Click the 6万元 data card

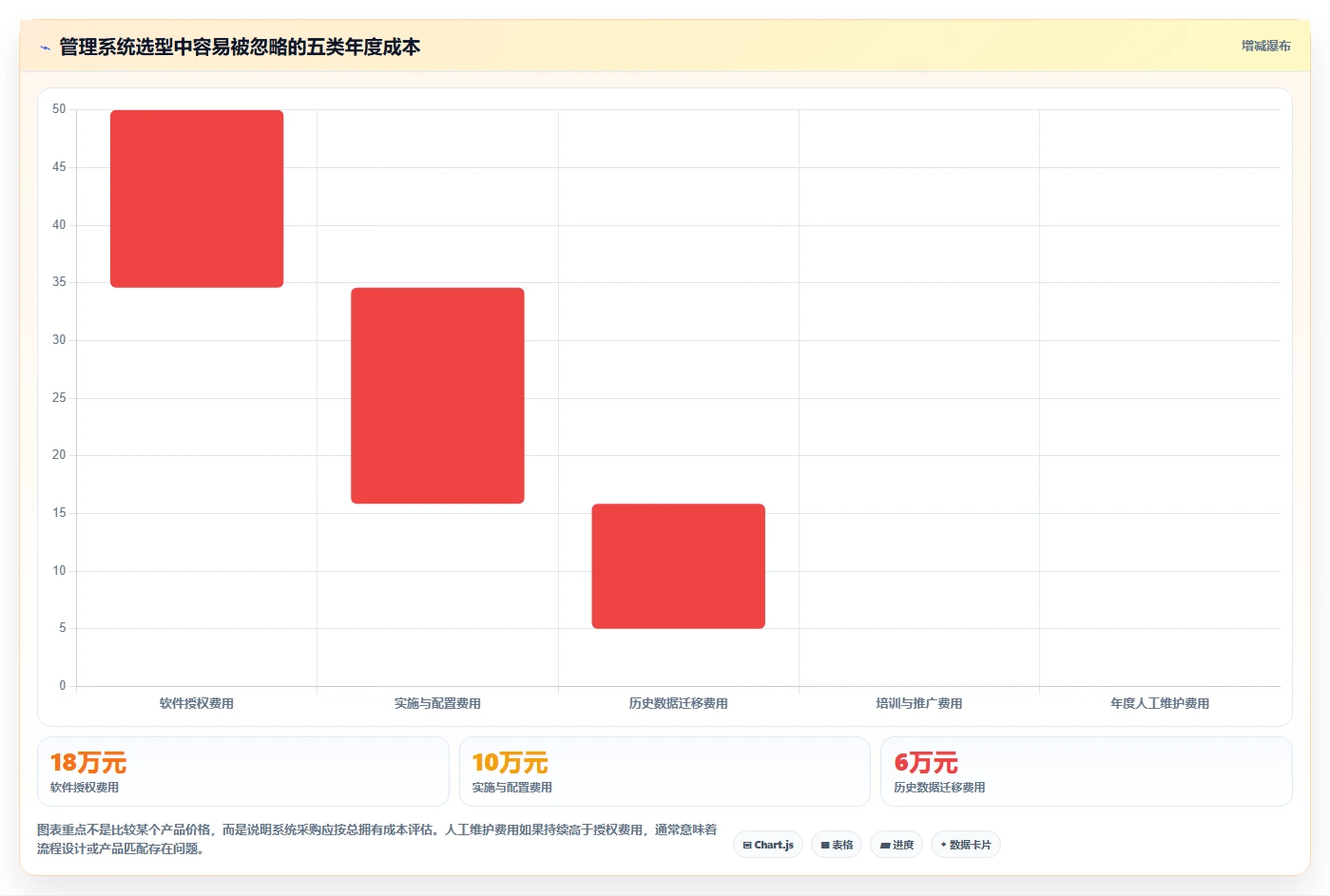click(1086, 772)
